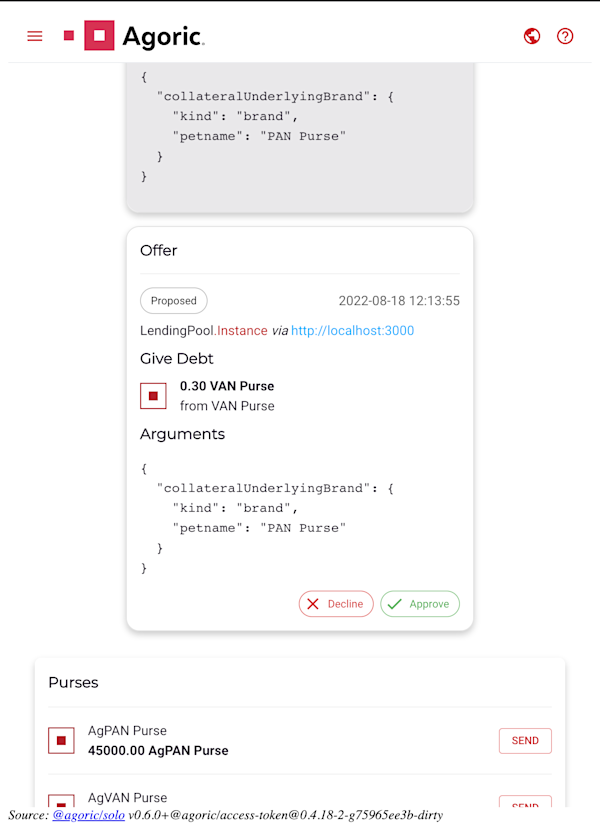Image resolution: width=600 pixels, height=830 pixels.
Task: Click the 0.30 VAN Purse amount
Action: 227,386
